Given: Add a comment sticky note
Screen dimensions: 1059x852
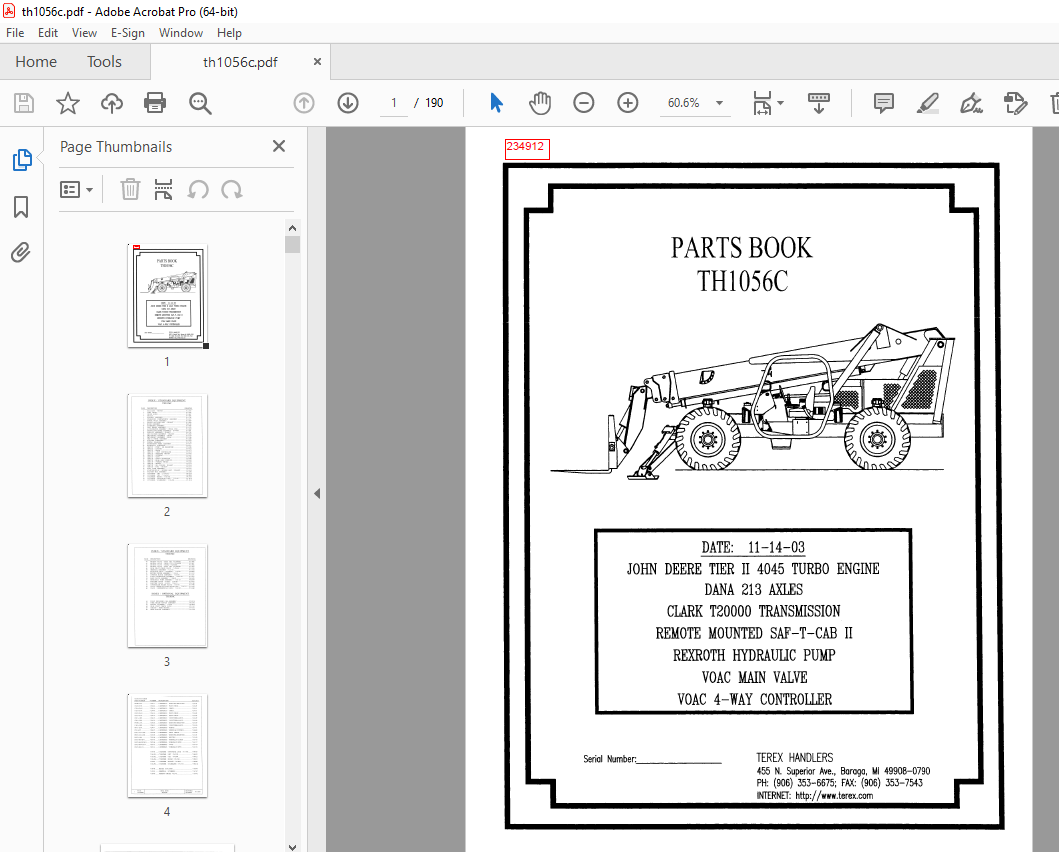Looking at the screenshot, I should pyautogui.click(x=883, y=103).
